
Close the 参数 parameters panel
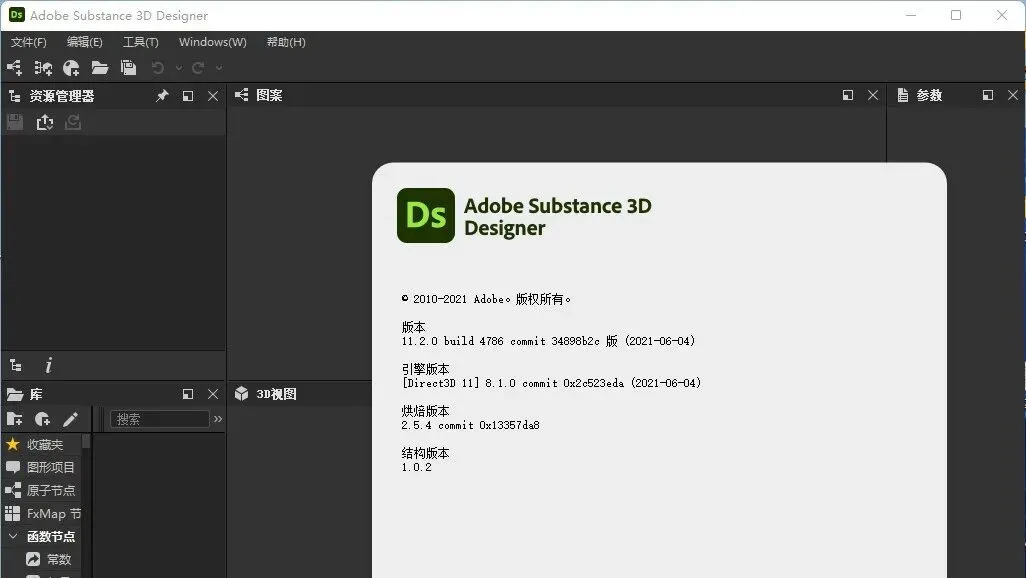pos(1013,96)
